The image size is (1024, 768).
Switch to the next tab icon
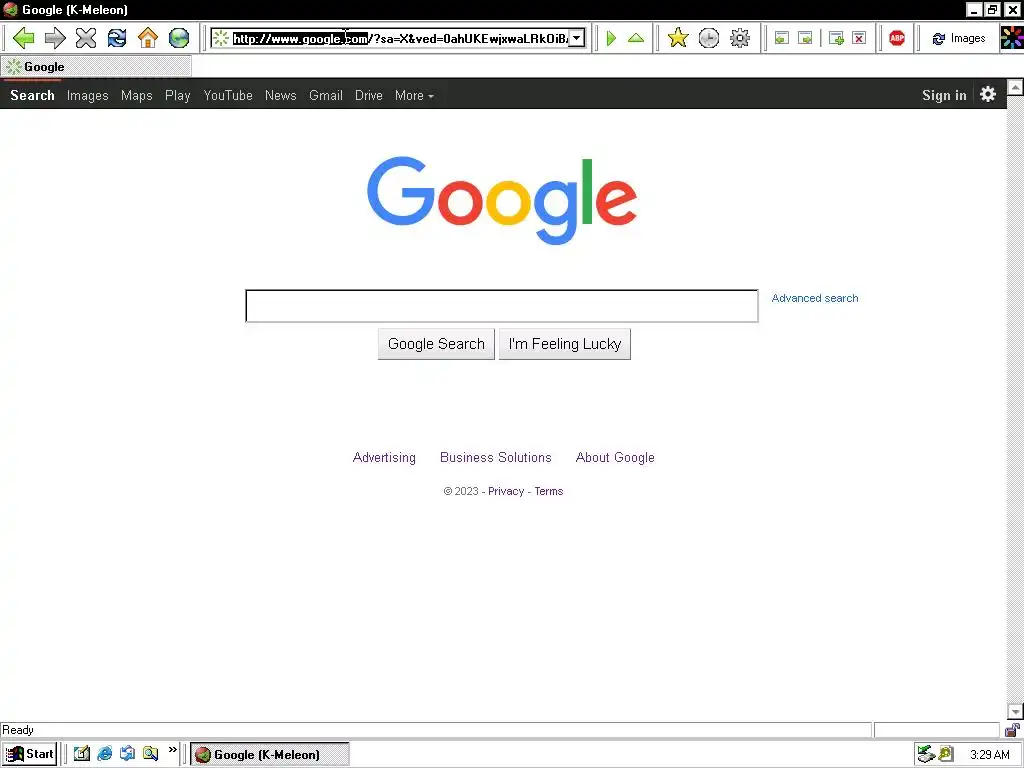[x=806, y=38]
